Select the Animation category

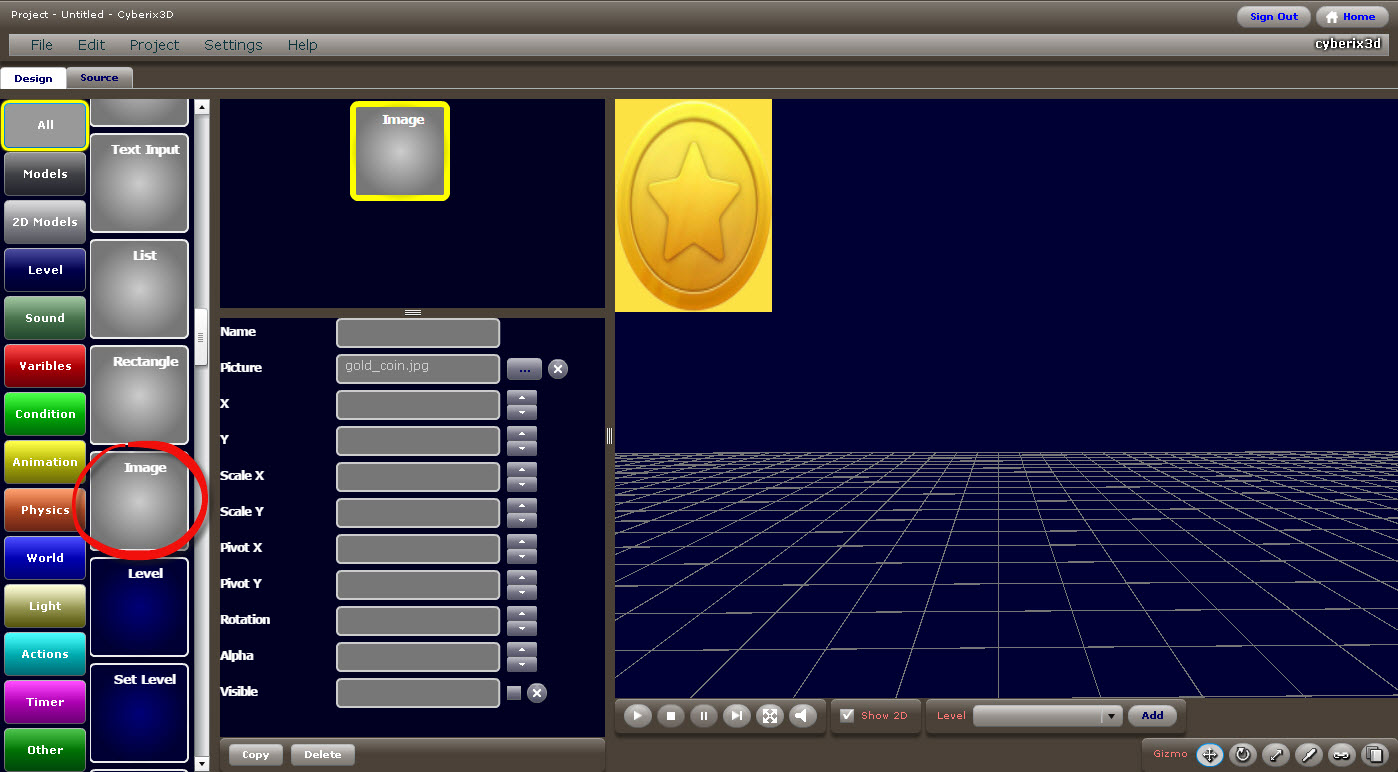click(45, 462)
